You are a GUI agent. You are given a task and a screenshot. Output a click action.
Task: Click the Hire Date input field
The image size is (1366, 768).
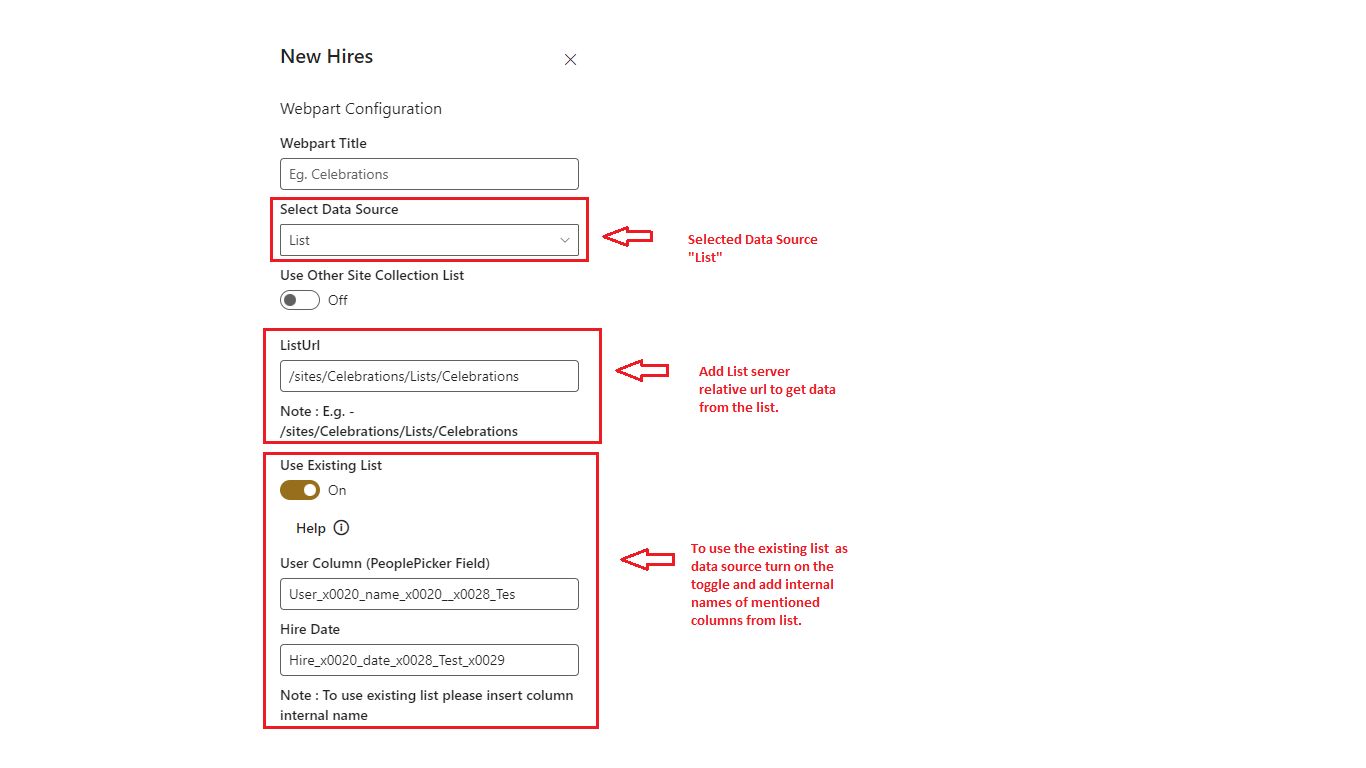click(x=429, y=660)
